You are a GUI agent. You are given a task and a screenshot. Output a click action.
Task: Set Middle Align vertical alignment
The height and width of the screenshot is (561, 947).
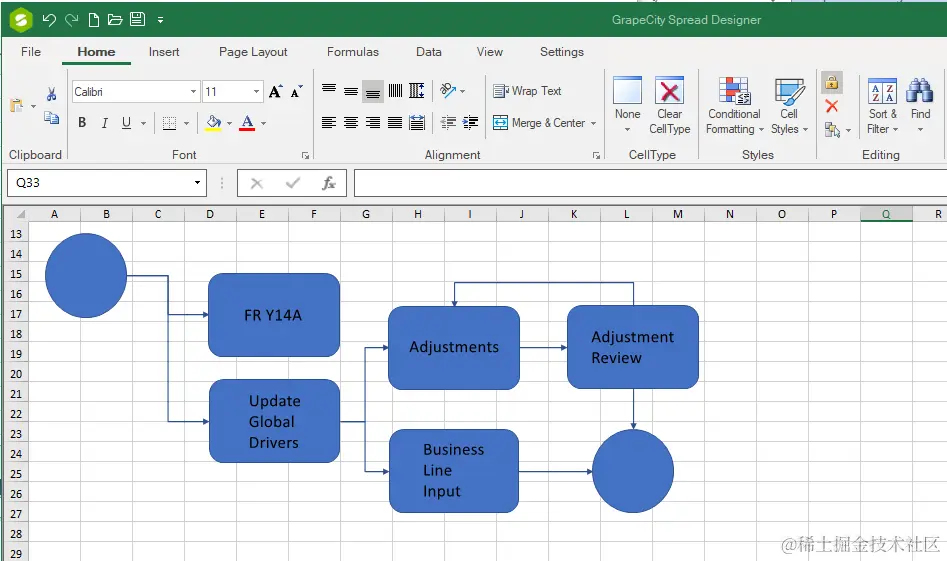pos(351,91)
